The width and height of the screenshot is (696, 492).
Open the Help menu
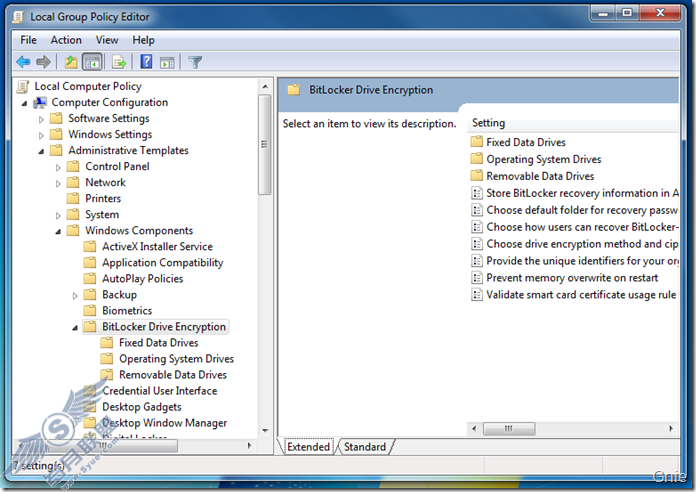[143, 40]
